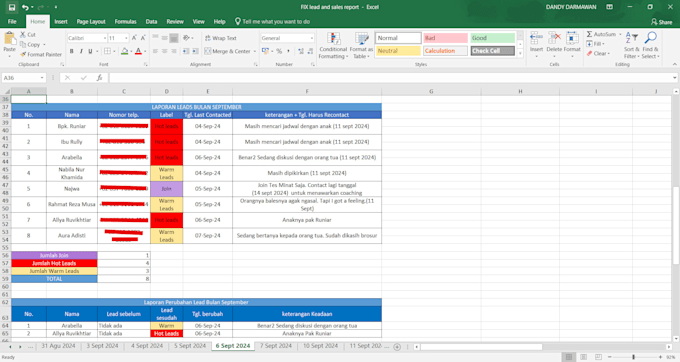
Task: Toggle italic formatting
Action: (81, 51)
